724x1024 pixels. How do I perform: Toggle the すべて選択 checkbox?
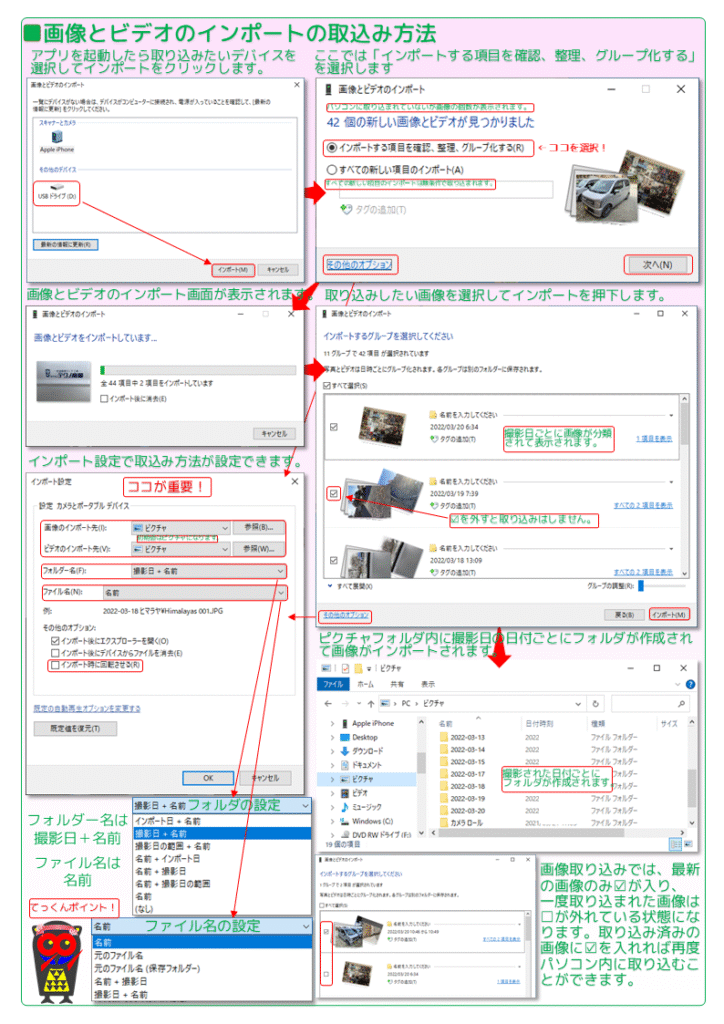point(328,385)
